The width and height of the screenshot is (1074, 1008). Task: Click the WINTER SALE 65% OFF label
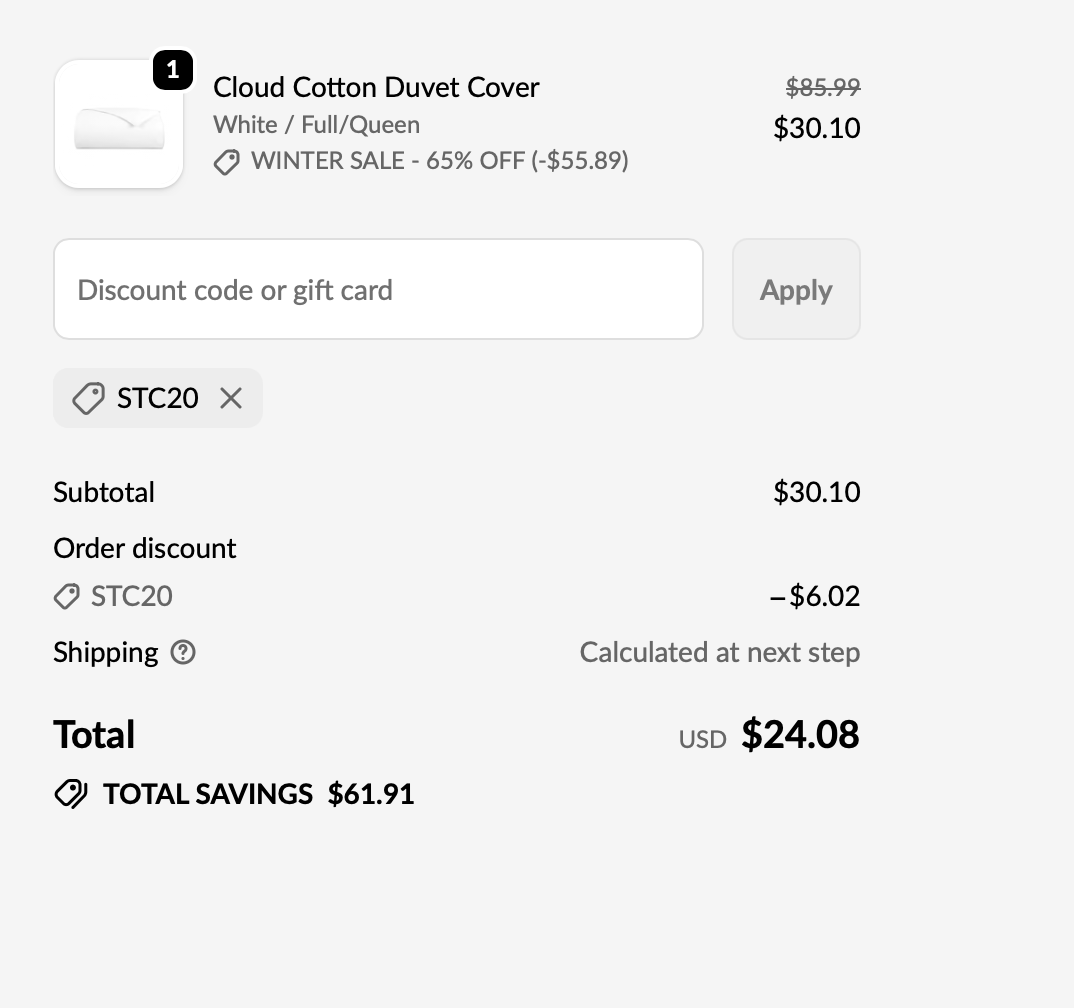(x=440, y=161)
